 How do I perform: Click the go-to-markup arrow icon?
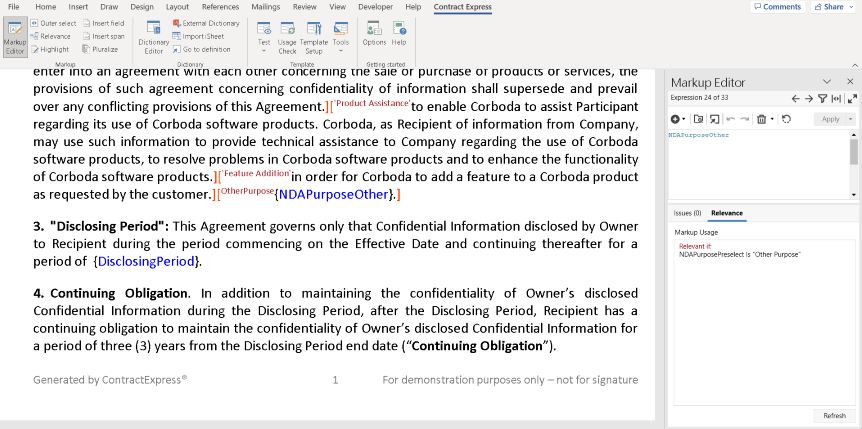pos(714,119)
